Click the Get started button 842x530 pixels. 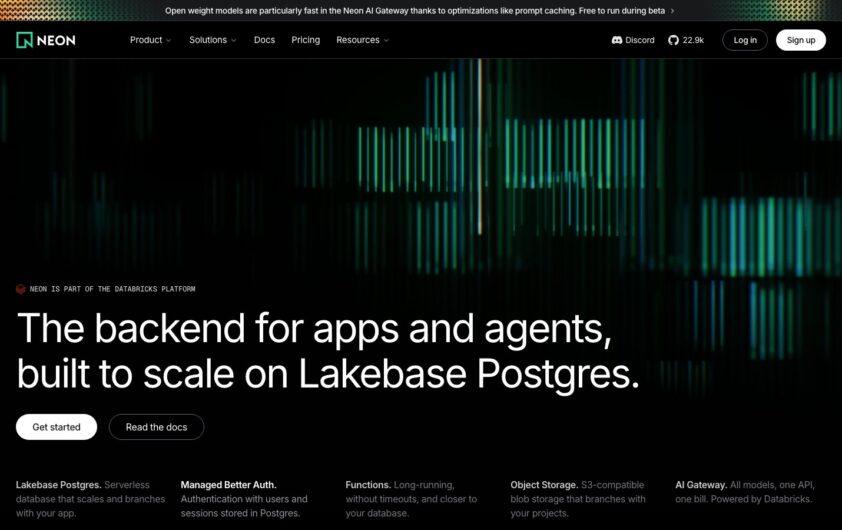pyautogui.click(x=56, y=427)
